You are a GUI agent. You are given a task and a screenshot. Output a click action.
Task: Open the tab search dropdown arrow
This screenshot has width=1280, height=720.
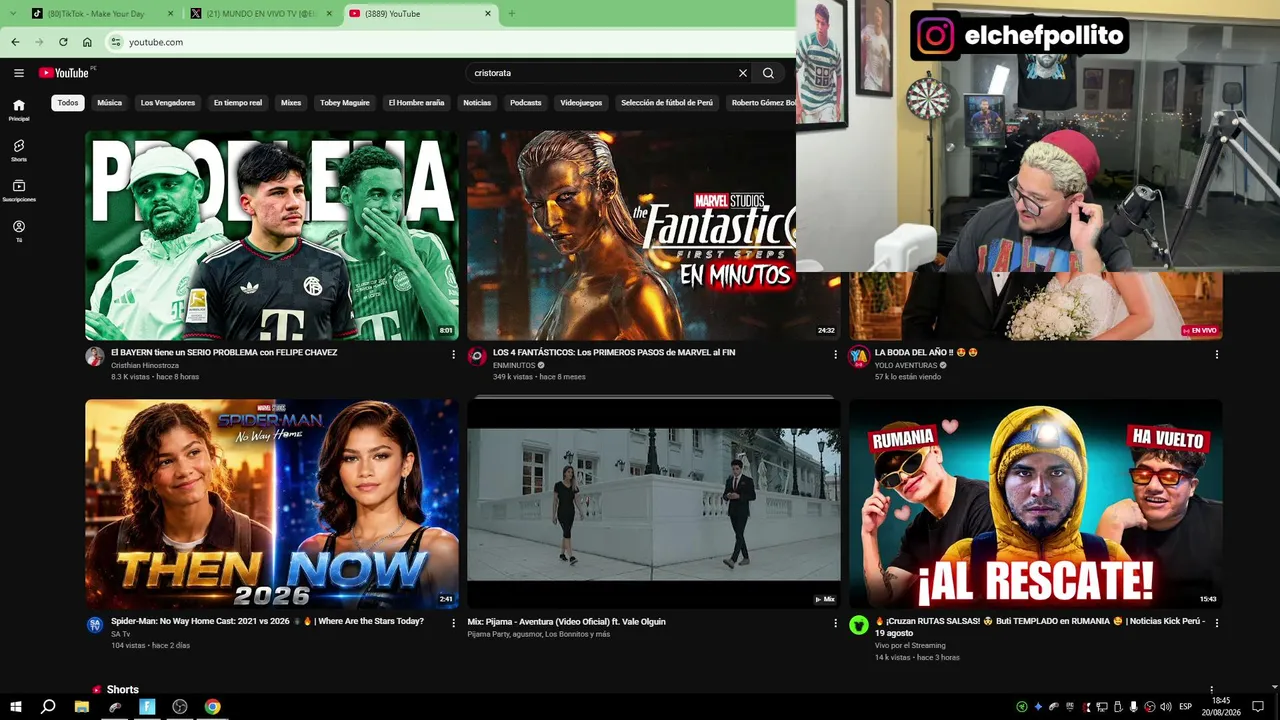15,14
